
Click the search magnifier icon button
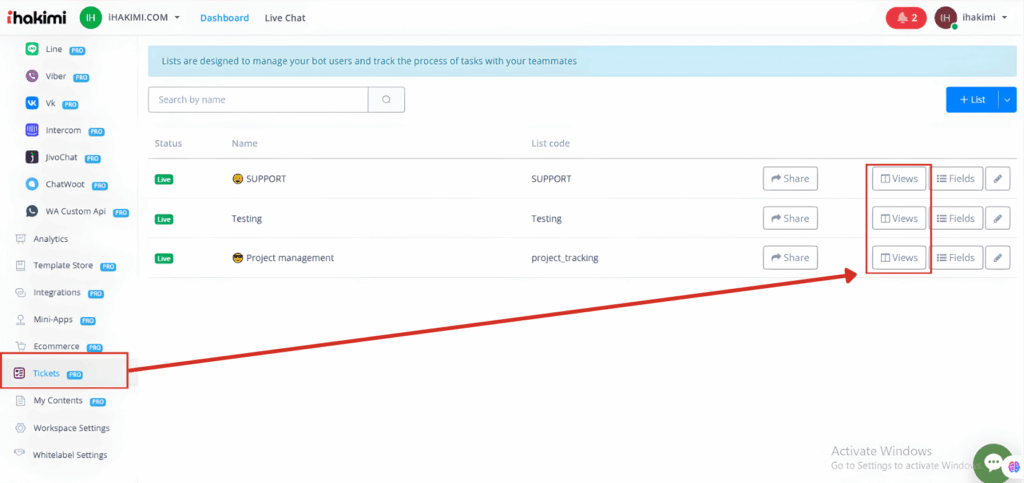pos(386,99)
